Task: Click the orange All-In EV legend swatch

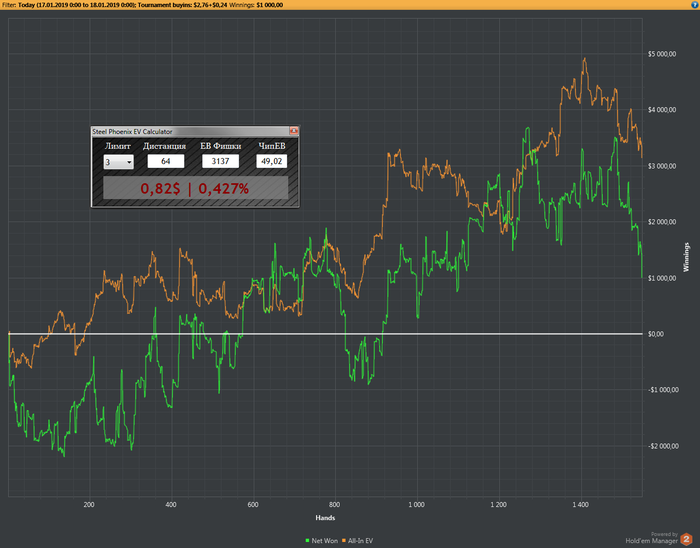Action: (344, 540)
